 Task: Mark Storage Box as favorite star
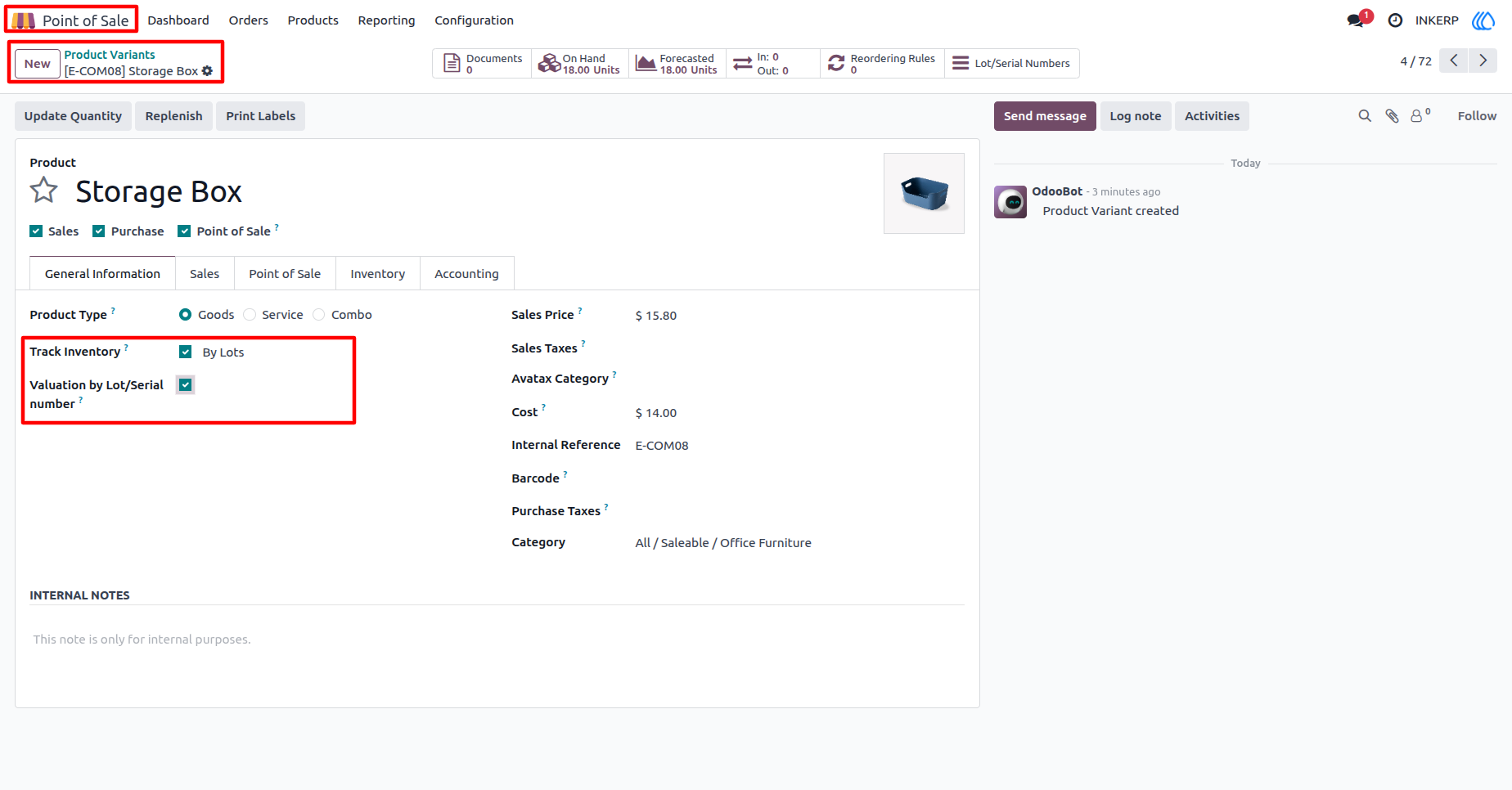click(44, 191)
